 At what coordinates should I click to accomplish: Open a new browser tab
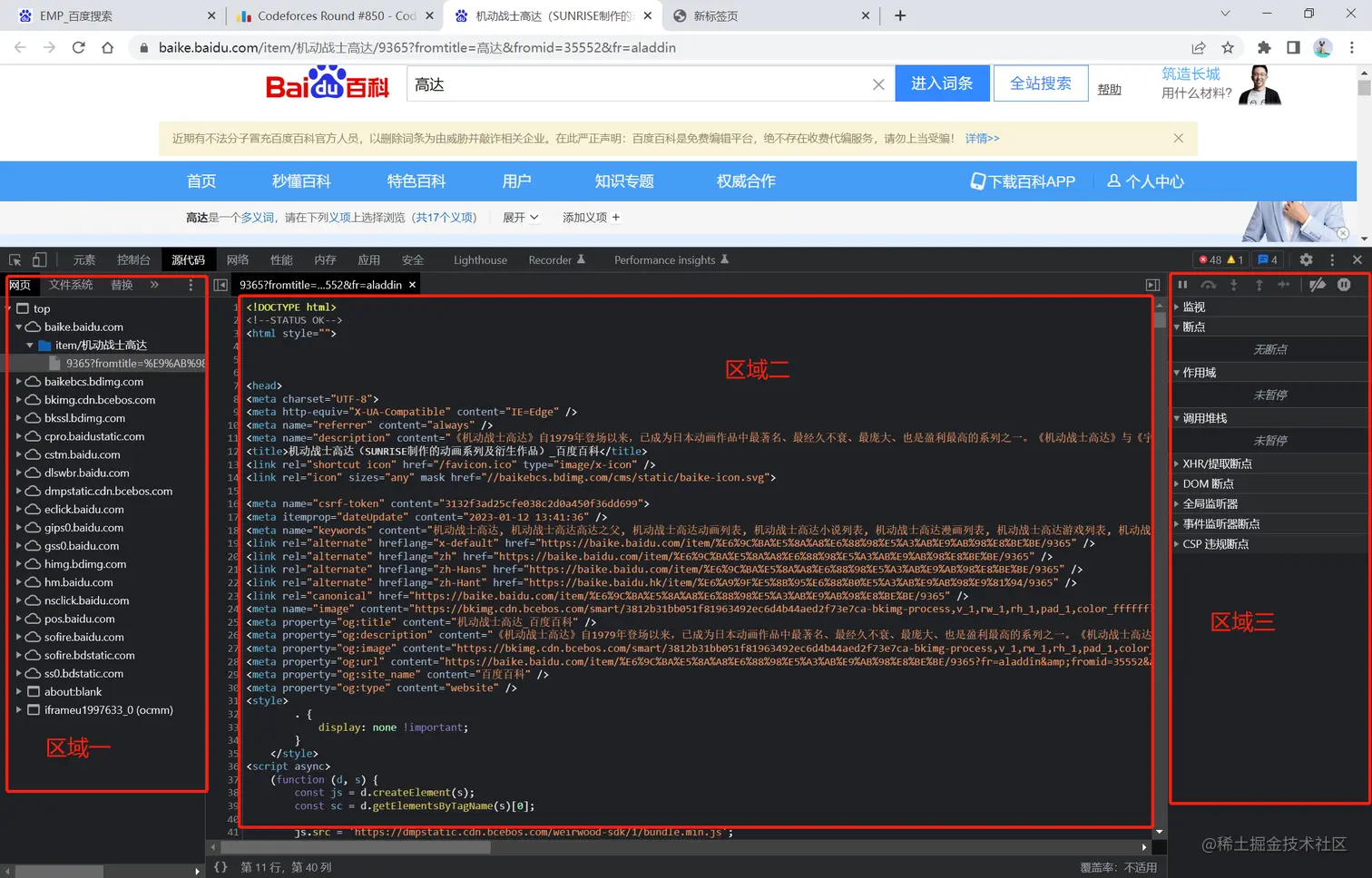pyautogui.click(x=900, y=15)
